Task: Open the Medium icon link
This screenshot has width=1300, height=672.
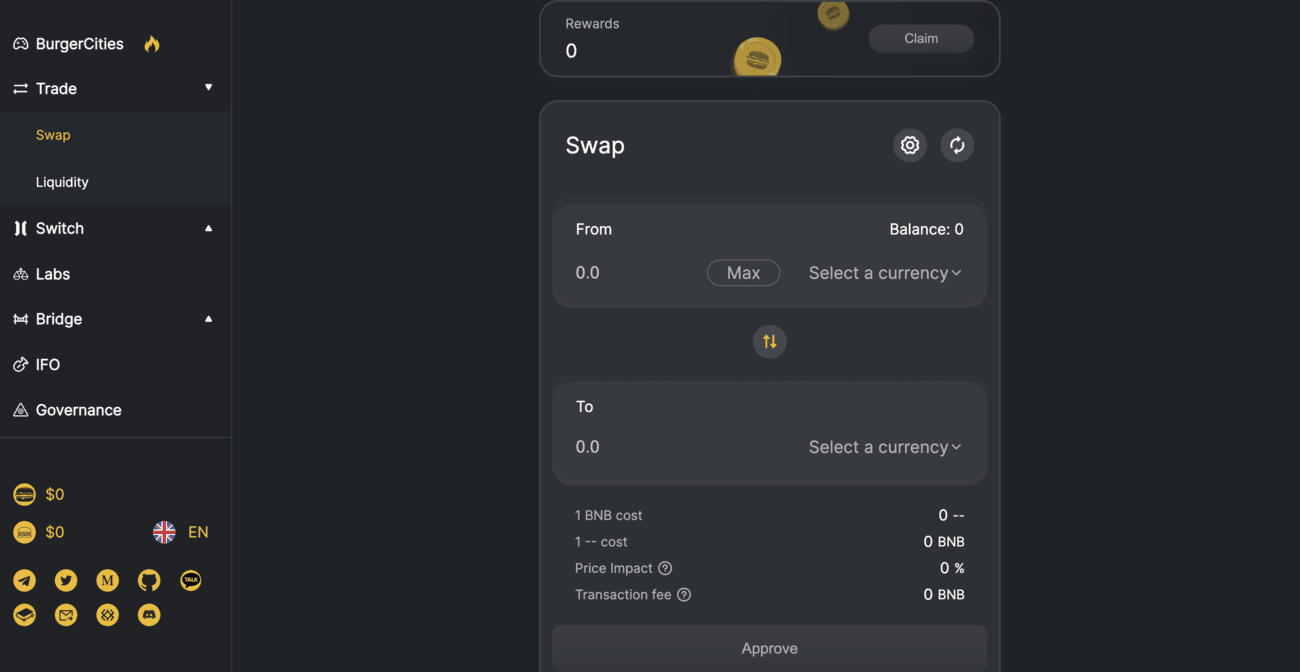Action: pyautogui.click(x=108, y=580)
